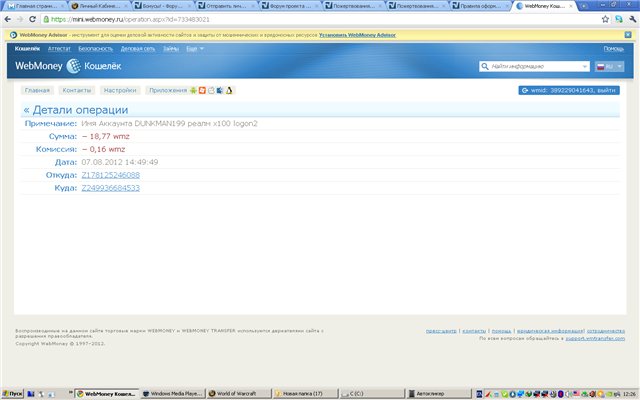This screenshot has width=640, height=400.
Task: Click the Android app icon
Action: pos(193,90)
